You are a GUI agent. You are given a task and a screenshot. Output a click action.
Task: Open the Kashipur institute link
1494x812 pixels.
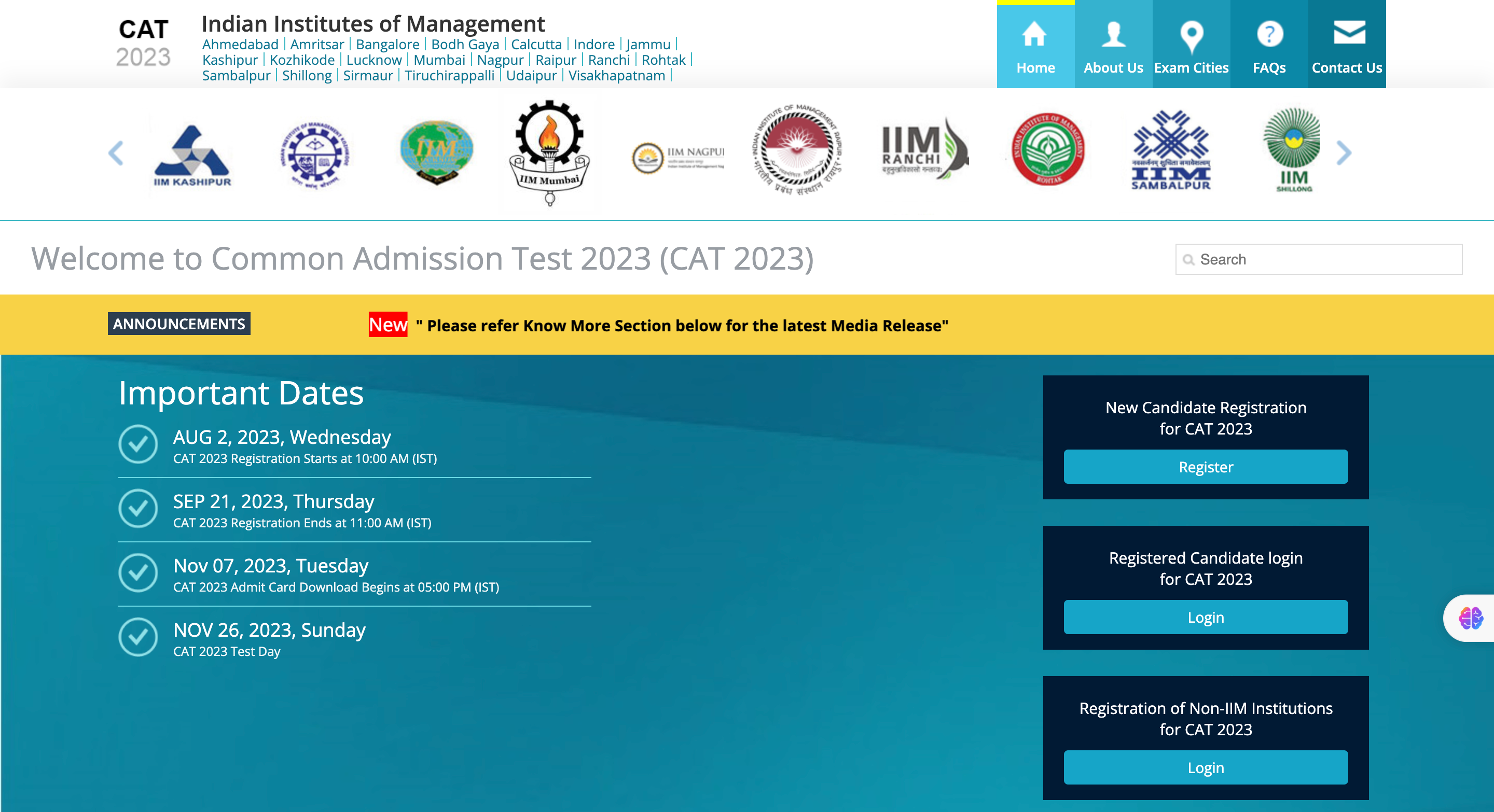click(x=230, y=60)
